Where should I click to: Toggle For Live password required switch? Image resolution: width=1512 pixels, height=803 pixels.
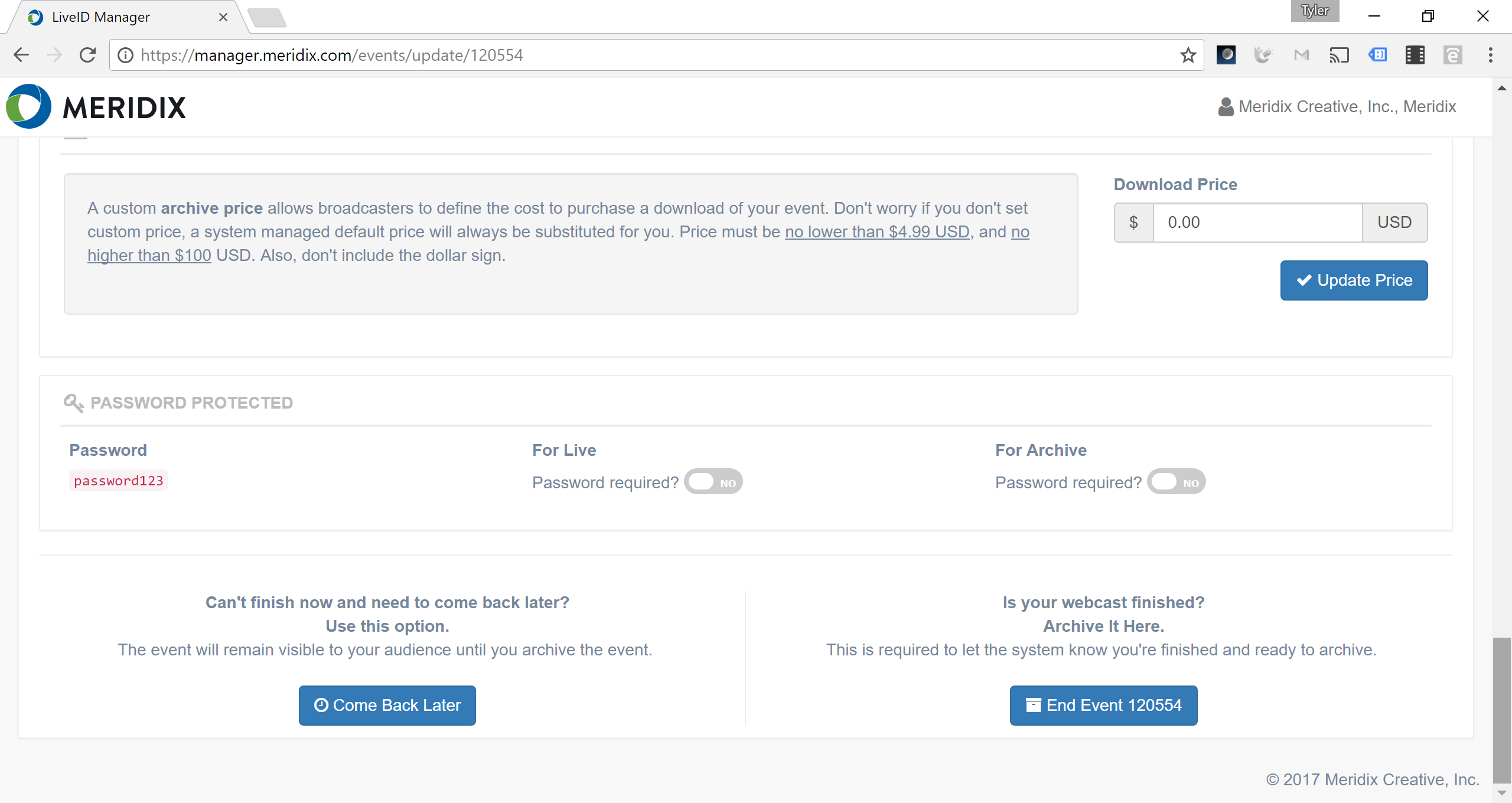coord(713,482)
